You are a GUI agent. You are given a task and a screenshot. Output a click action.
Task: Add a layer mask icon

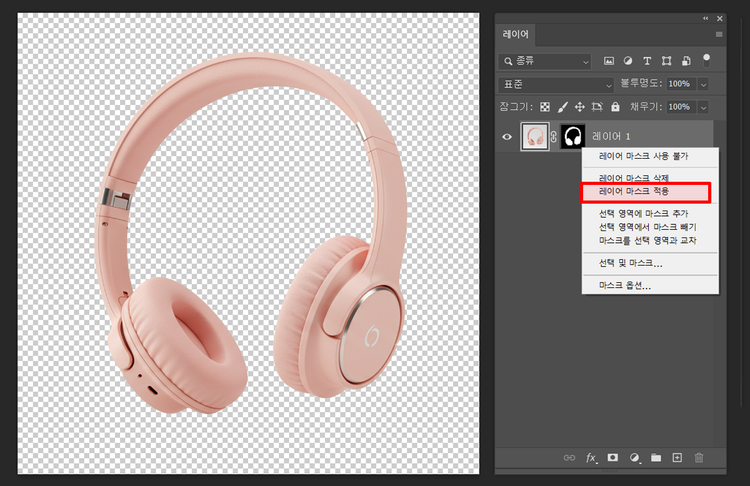click(x=613, y=457)
